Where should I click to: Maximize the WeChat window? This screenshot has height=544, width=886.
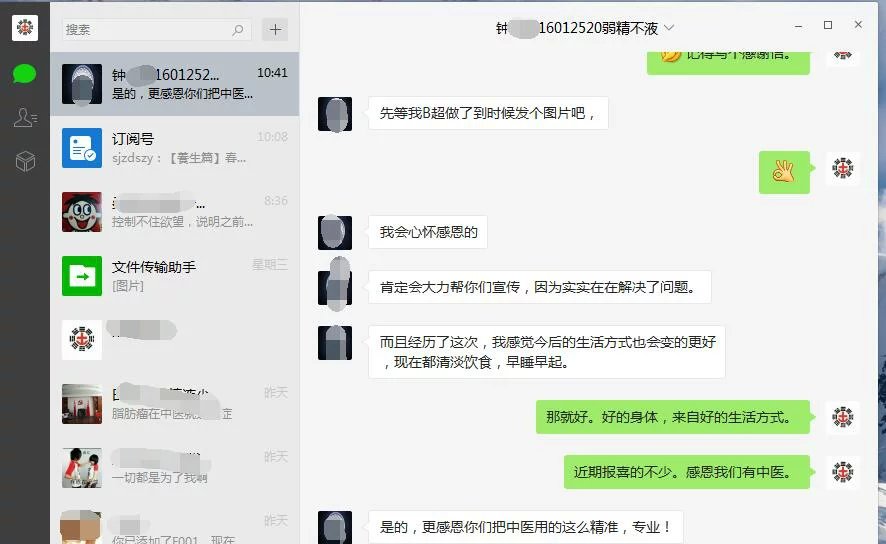coord(828,25)
